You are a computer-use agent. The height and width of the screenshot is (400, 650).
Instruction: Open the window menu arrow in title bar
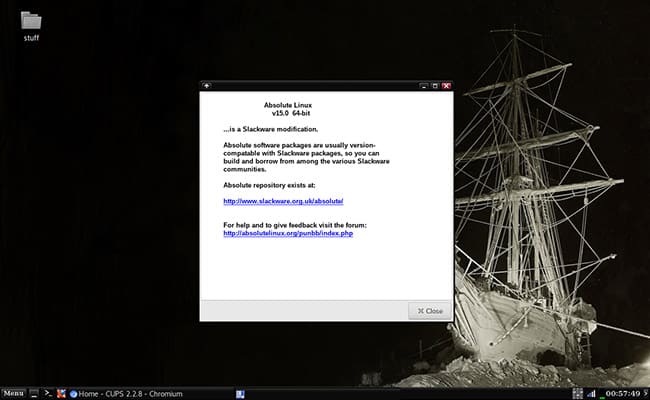click(x=207, y=86)
